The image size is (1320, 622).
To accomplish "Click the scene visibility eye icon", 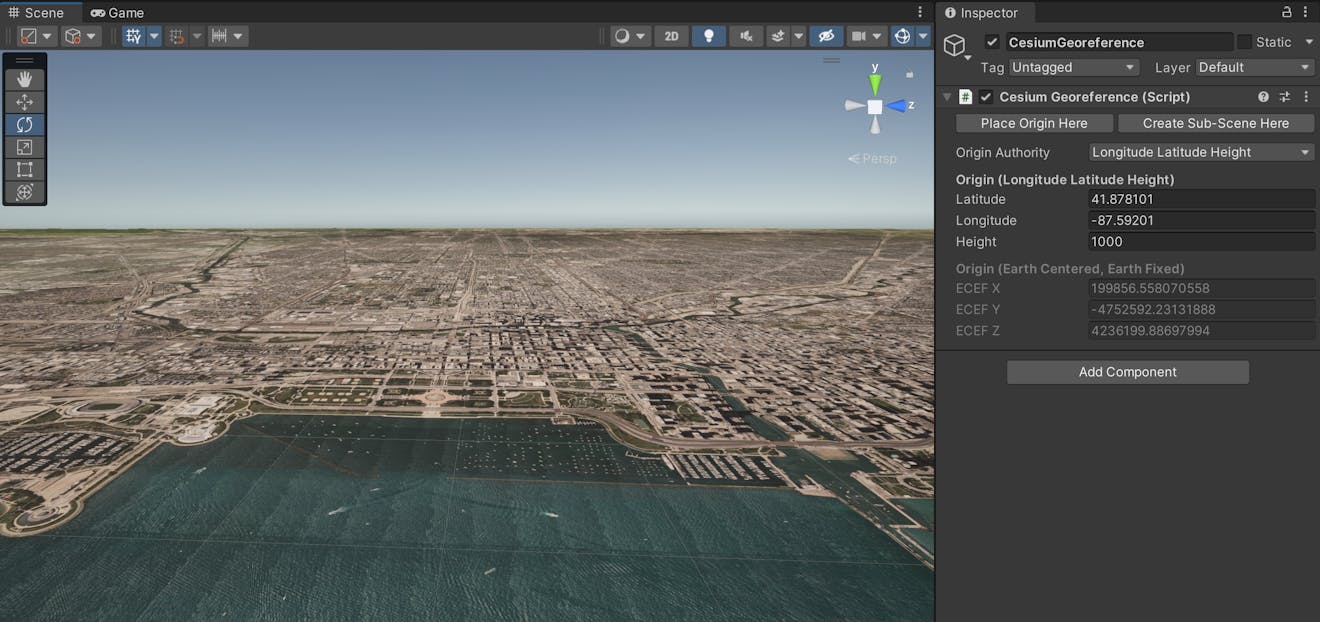I will pos(826,35).
